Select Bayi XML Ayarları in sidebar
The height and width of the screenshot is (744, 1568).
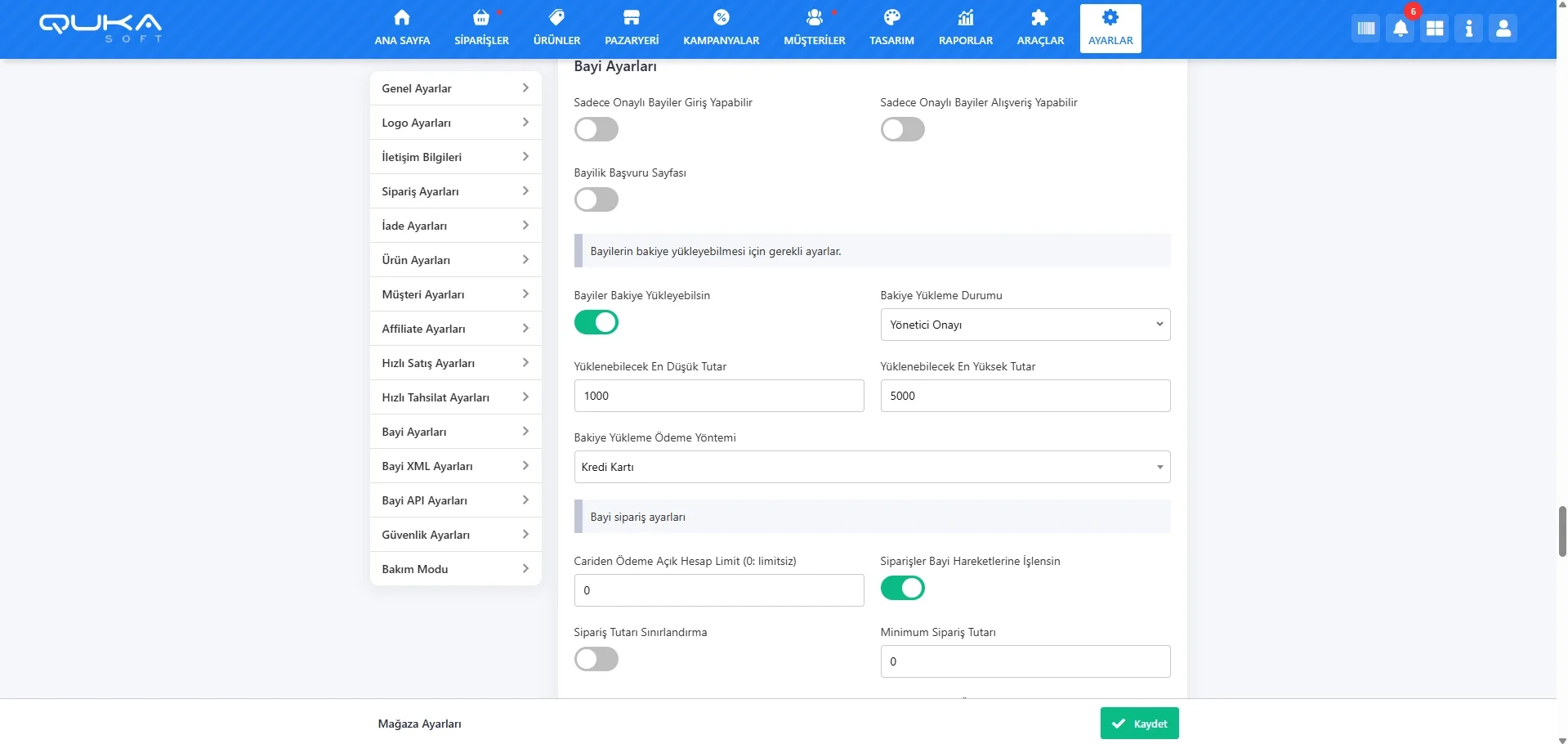455,466
